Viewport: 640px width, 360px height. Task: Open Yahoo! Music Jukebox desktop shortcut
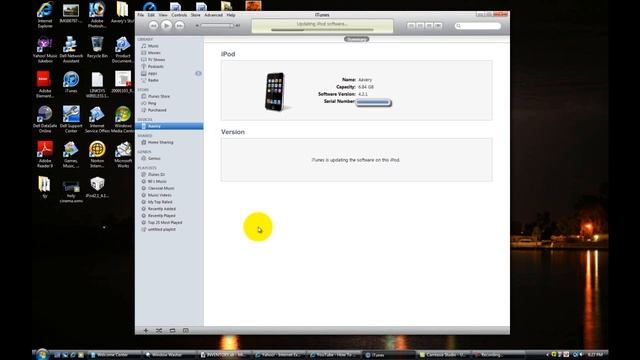(x=45, y=50)
